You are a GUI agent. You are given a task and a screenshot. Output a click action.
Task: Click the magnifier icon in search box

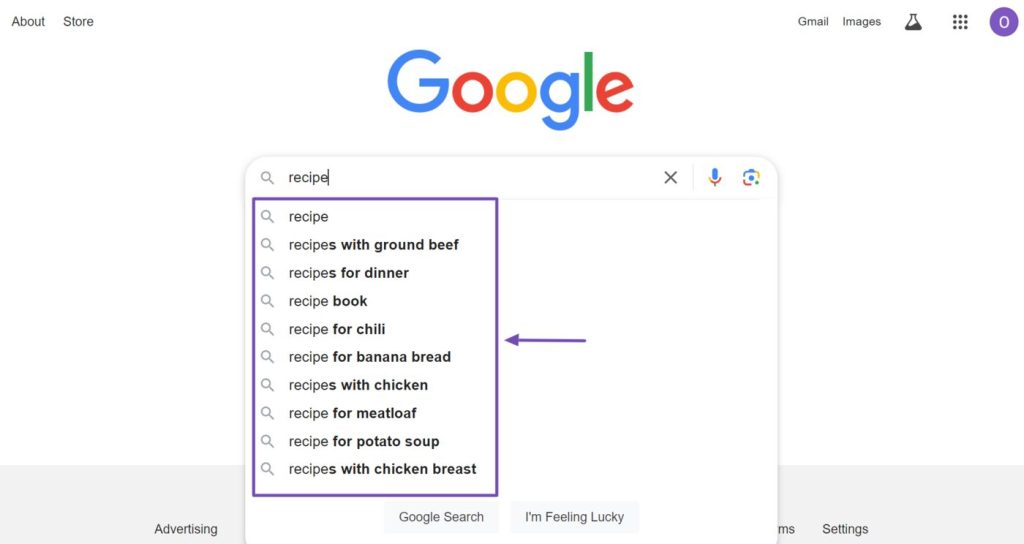tap(267, 177)
